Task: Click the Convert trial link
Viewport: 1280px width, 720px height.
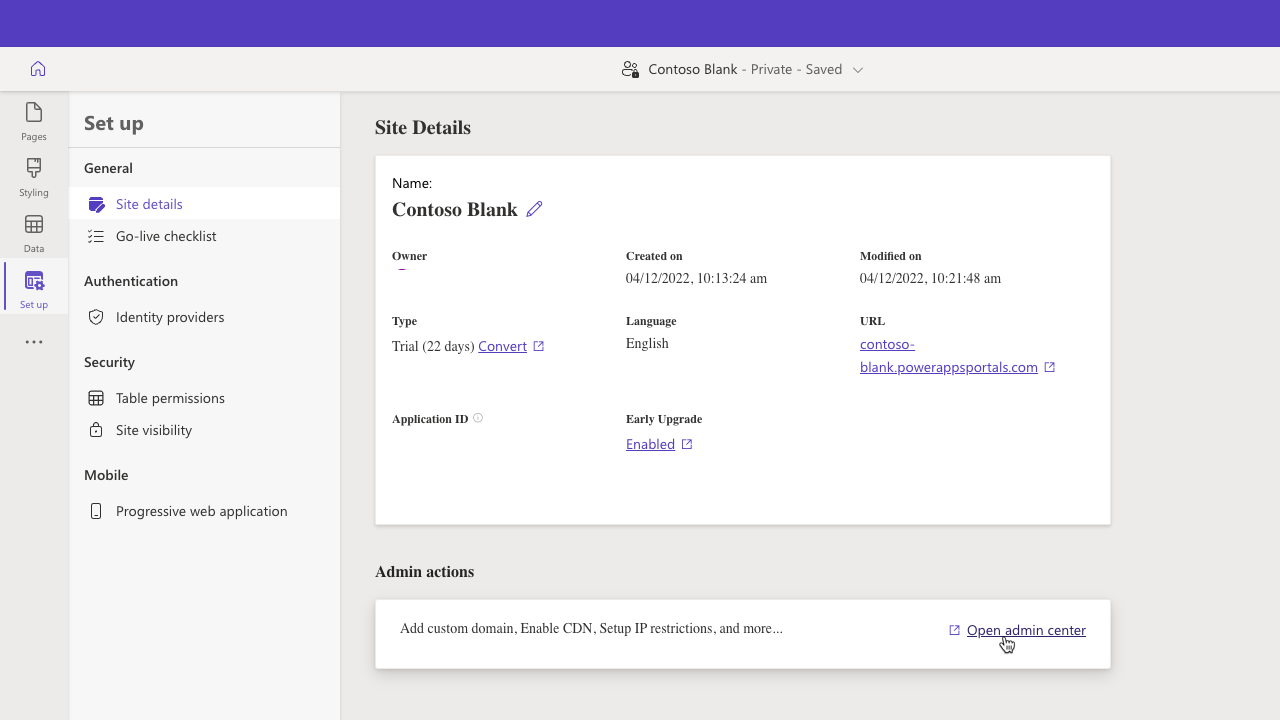Action: [x=502, y=345]
